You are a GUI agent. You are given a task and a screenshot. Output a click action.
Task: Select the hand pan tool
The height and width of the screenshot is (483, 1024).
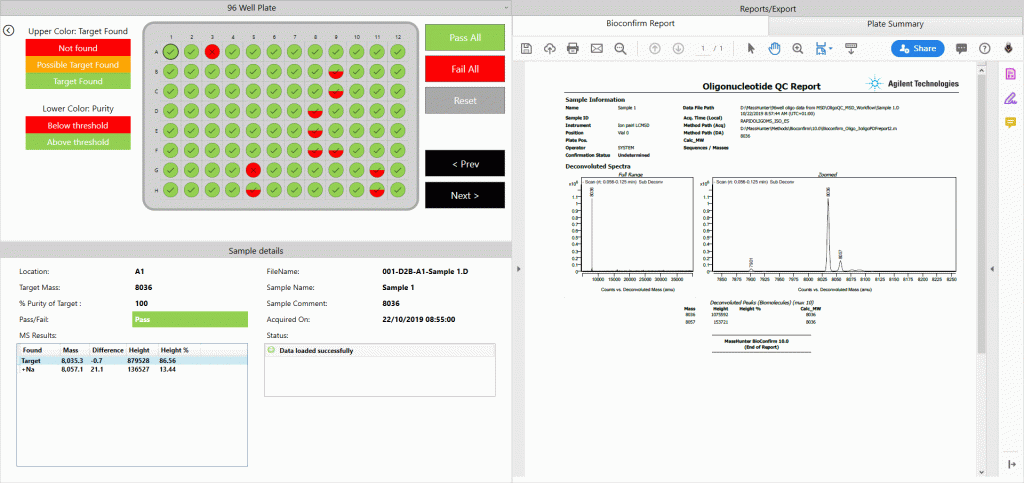click(x=774, y=48)
